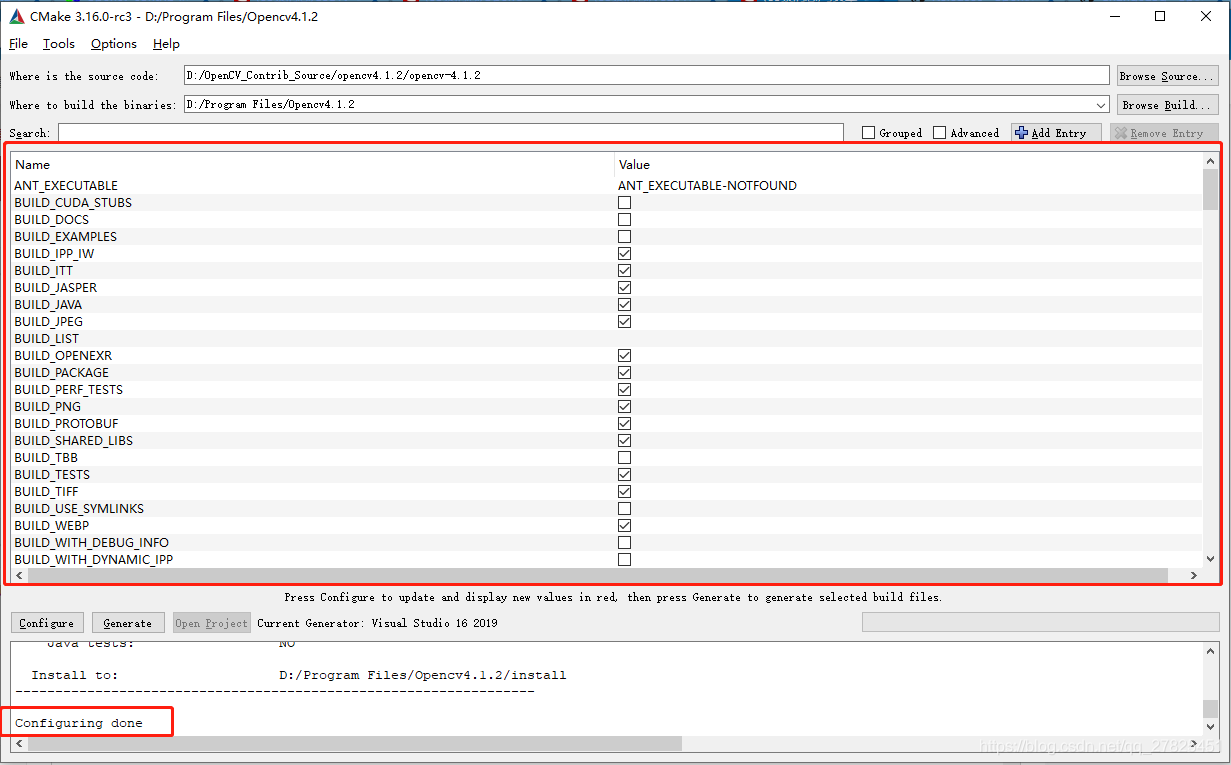Click the cache list vertical scrollbar thumb
Viewport: 1231px width, 765px height.
coord(1210,190)
